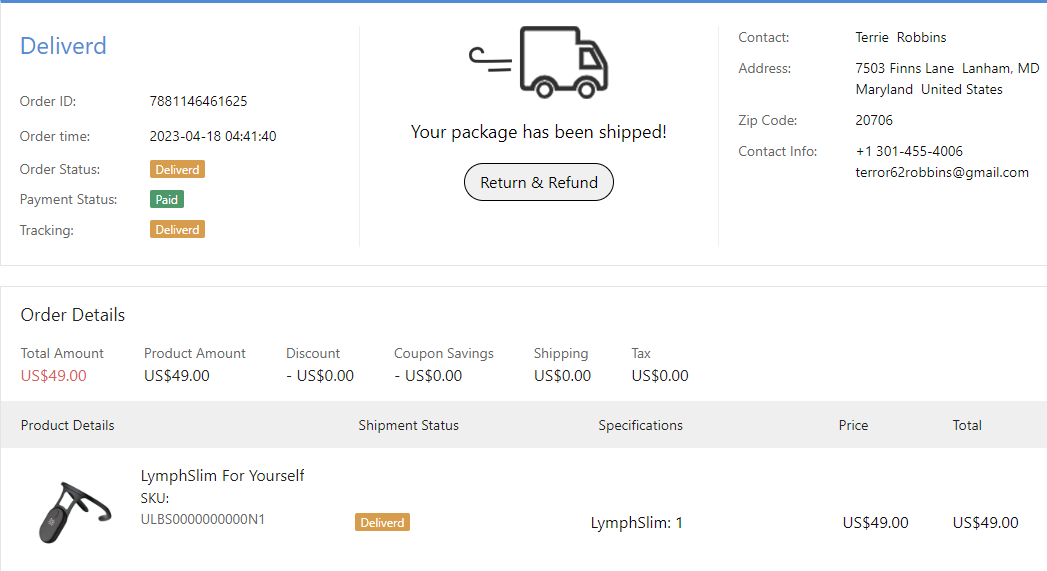Click the Return & Refund button
Image resolution: width=1047 pixels, height=571 pixels.
click(539, 182)
